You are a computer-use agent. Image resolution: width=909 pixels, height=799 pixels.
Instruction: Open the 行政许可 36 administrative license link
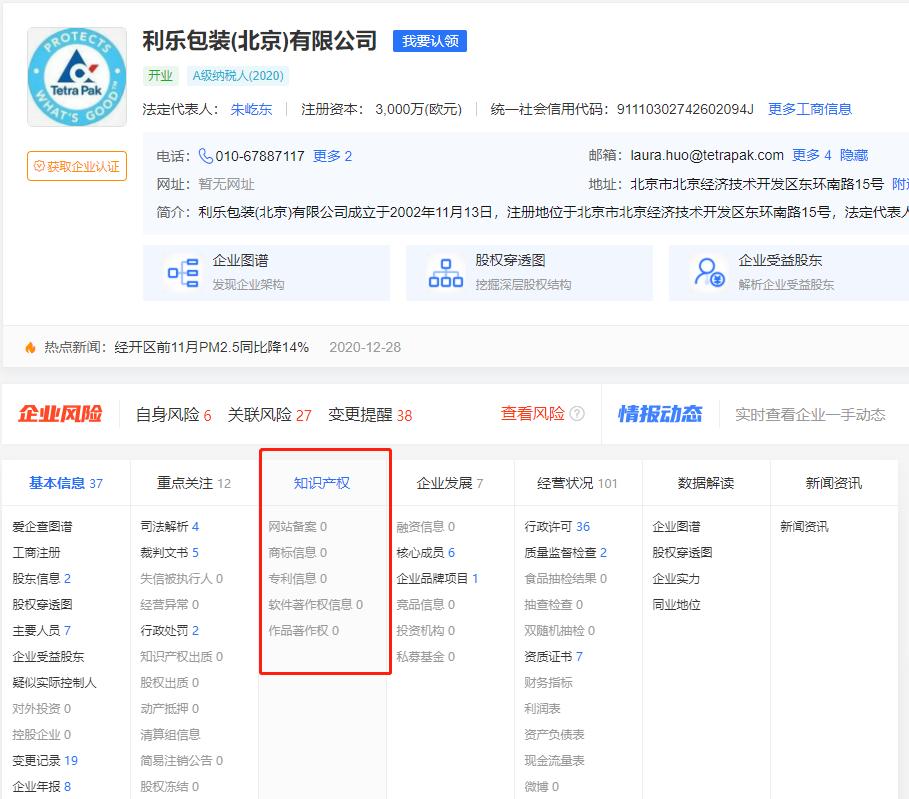click(558, 525)
